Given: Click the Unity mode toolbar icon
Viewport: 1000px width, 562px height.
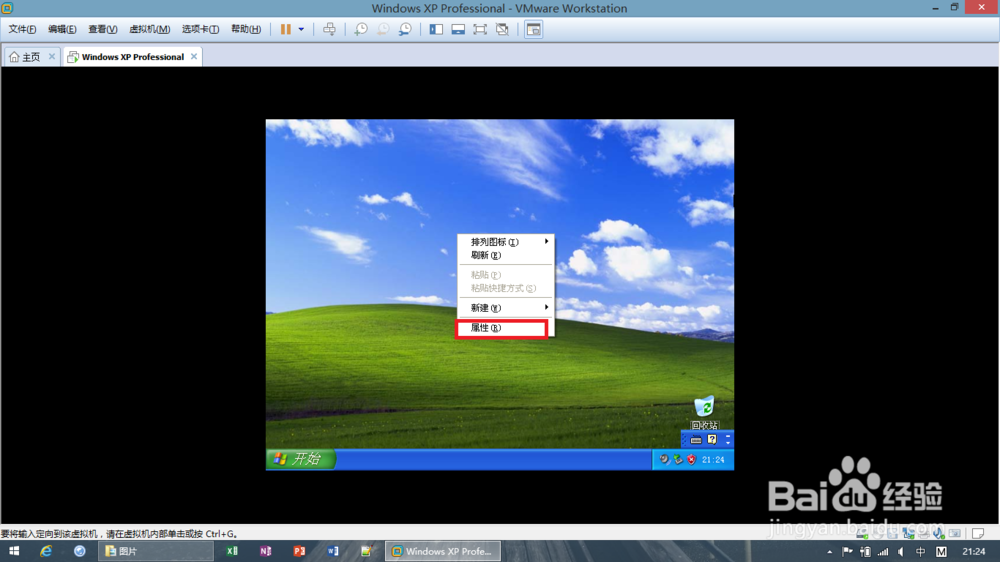Looking at the screenshot, I should 502,29.
